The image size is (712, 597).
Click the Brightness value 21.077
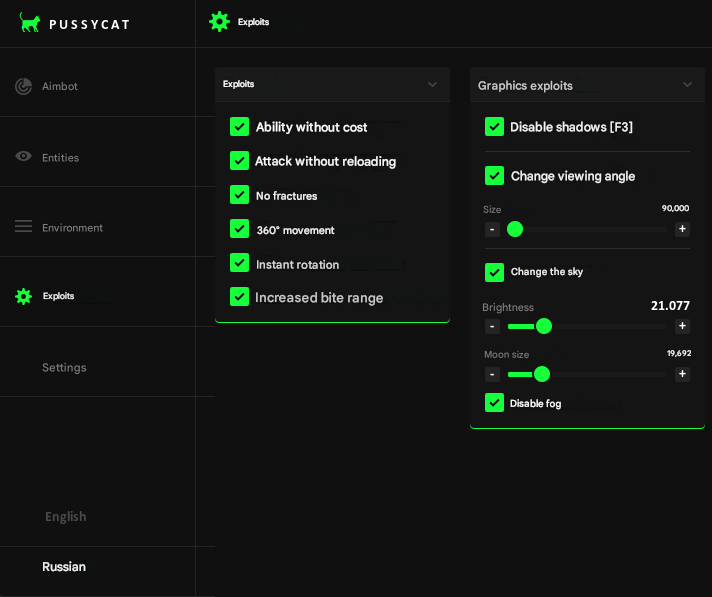click(670, 306)
